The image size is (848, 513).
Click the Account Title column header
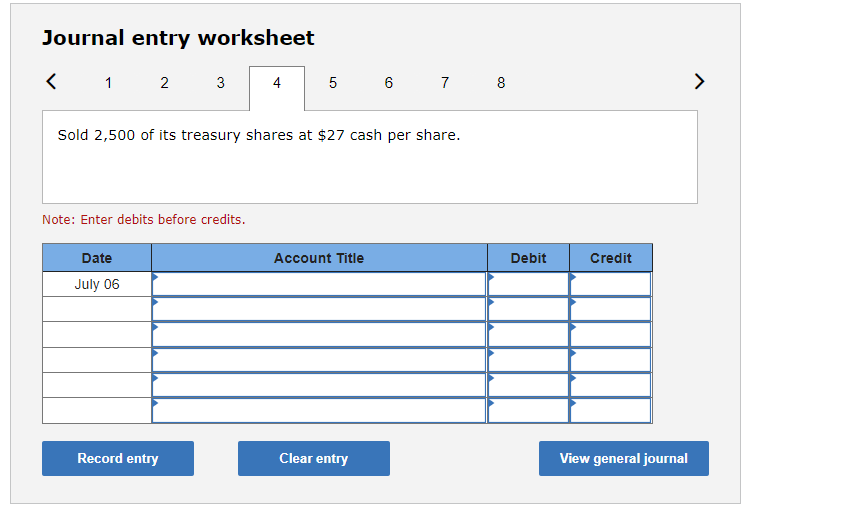319,258
